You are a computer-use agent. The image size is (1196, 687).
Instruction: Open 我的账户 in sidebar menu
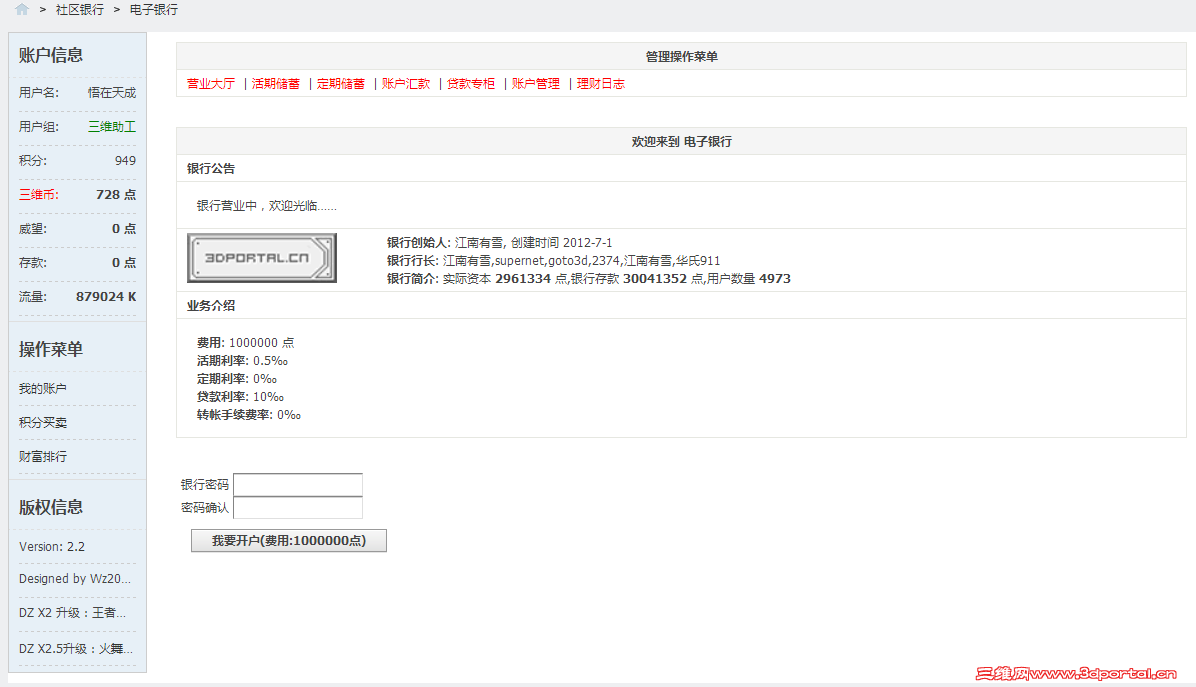[x=43, y=389]
